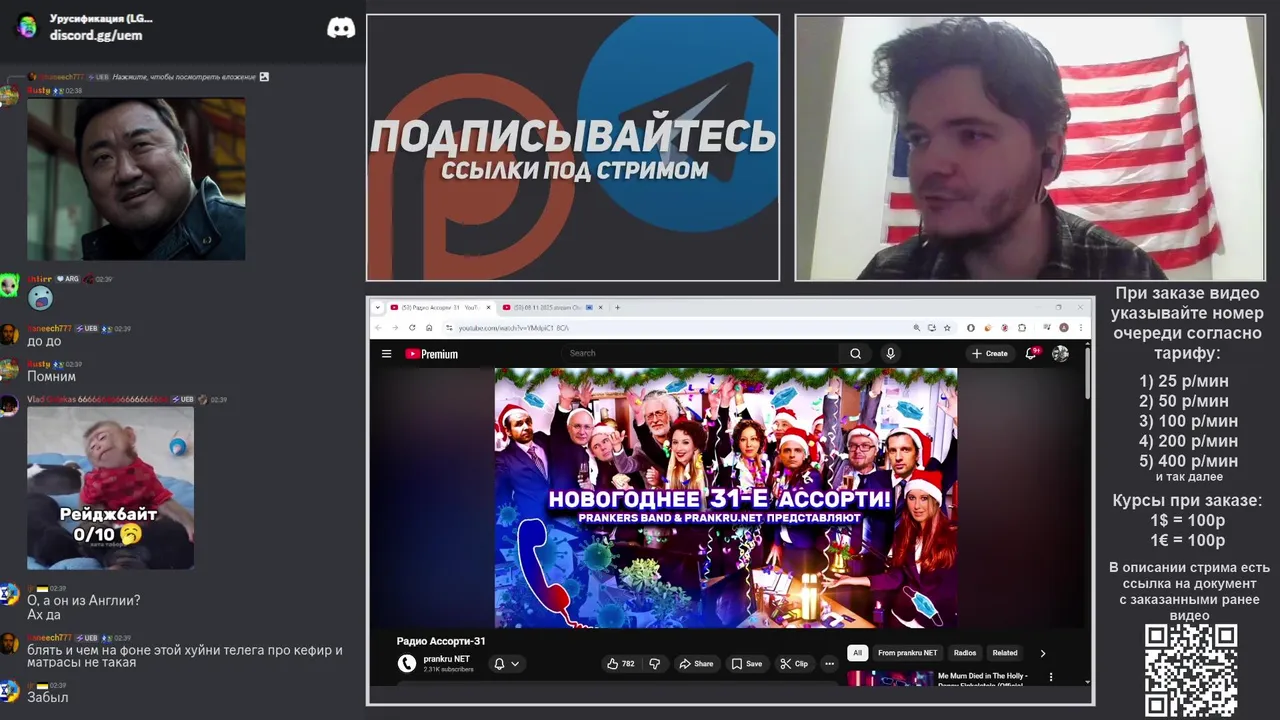Viewport: 1280px width, 720px height.
Task: Click 'О, а он из Англии?' message
Action: click(84, 600)
